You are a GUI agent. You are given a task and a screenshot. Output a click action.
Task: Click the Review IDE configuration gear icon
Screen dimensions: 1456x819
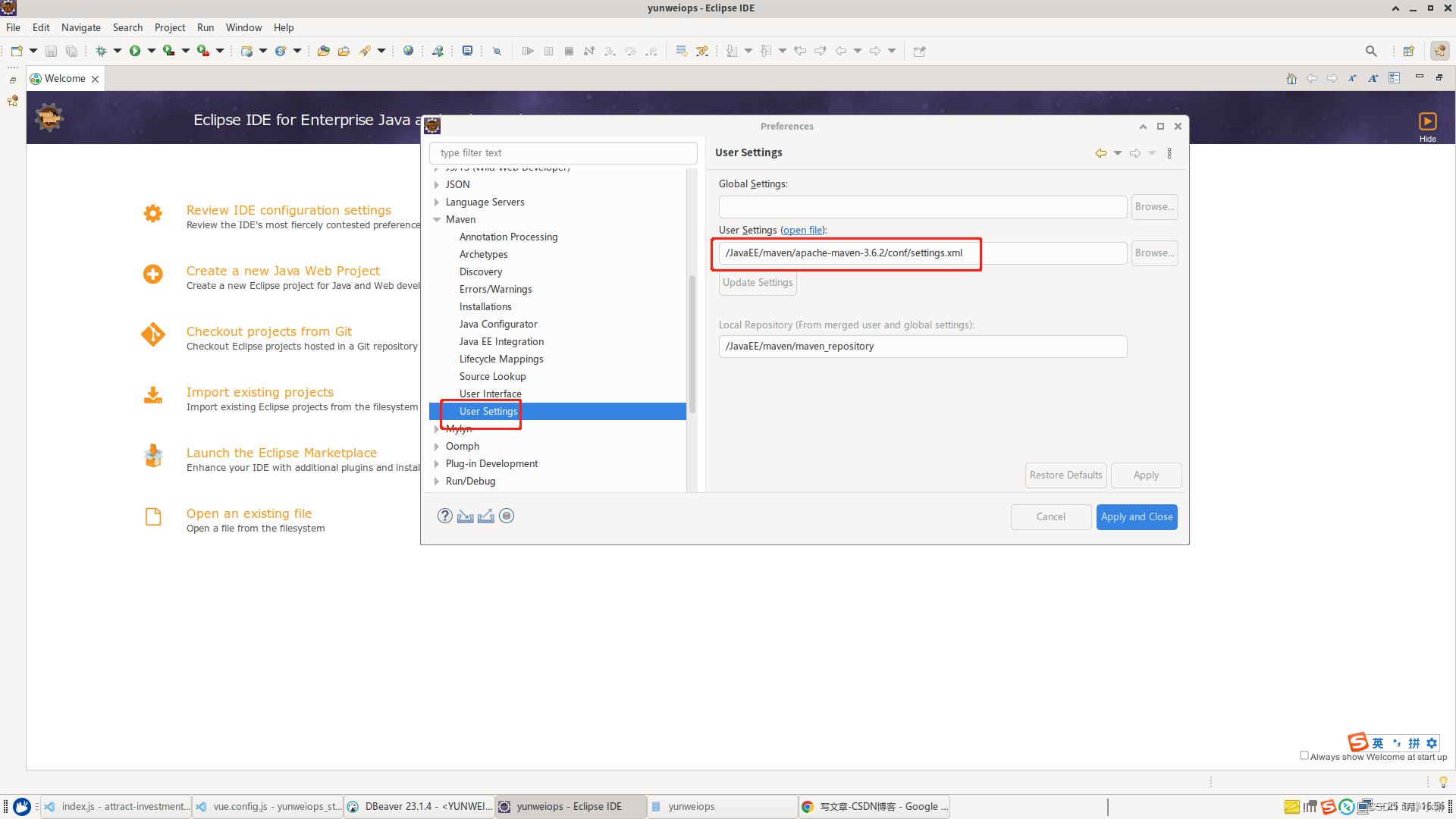click(x=153, y=214)
